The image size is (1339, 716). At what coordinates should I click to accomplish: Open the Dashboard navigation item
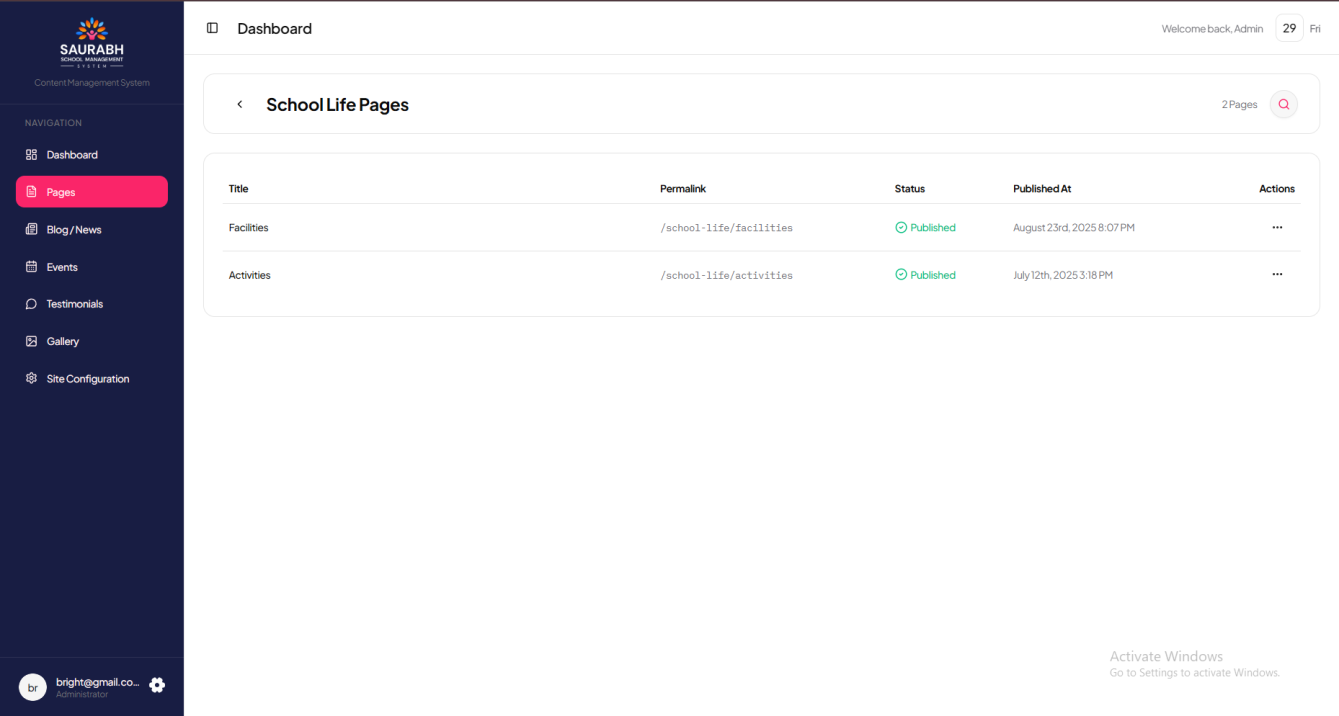[72, 155]
